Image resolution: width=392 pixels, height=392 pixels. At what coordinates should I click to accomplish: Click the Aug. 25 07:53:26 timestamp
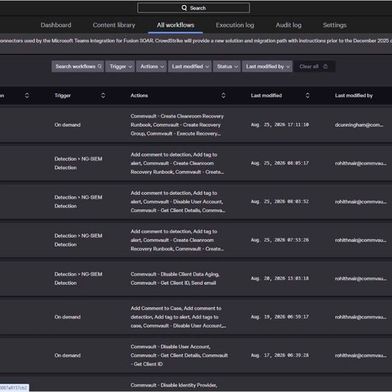tap(280, 240)
